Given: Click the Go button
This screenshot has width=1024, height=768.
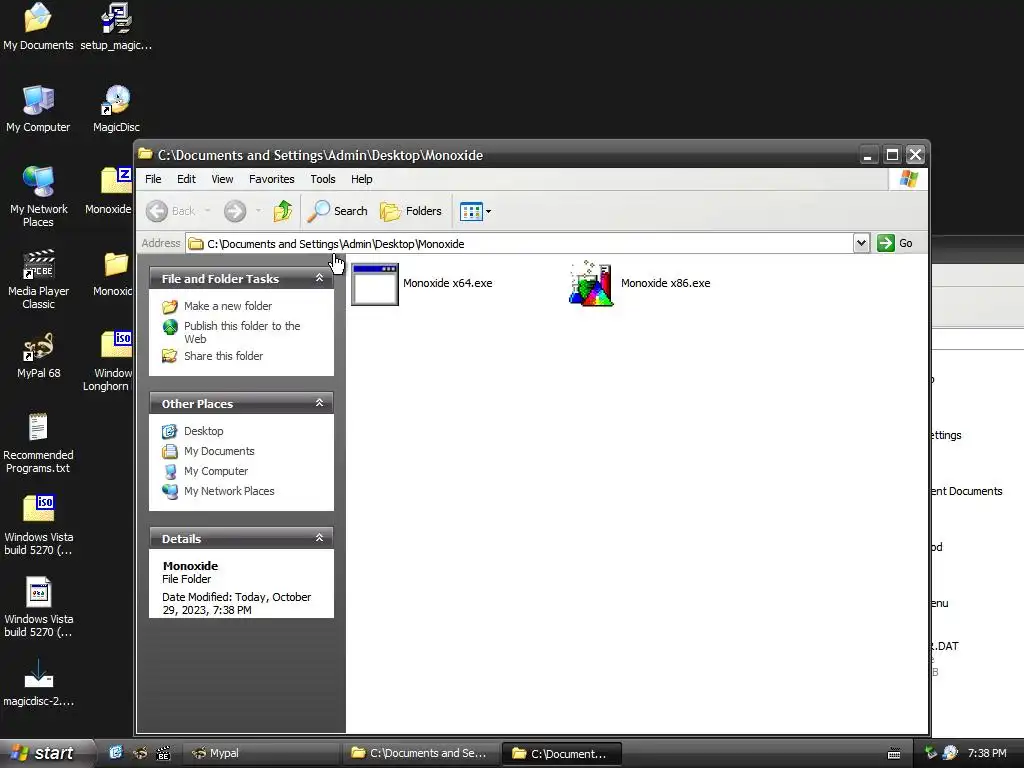Looking at the screenshot, I should pyautogui.click(x=895, y=243).
